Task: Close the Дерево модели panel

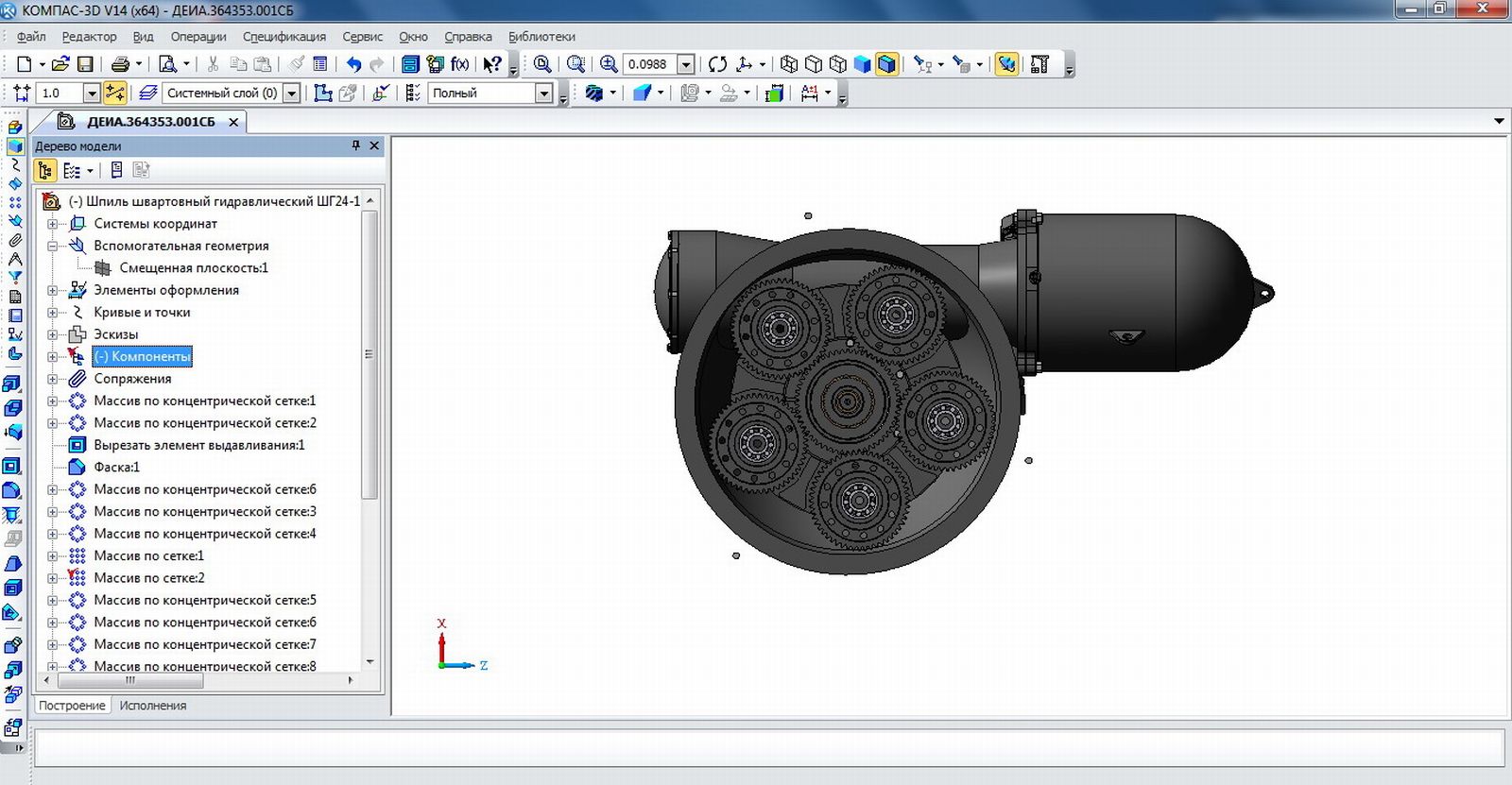Action: pyautogui.click(x=374, y=145)
